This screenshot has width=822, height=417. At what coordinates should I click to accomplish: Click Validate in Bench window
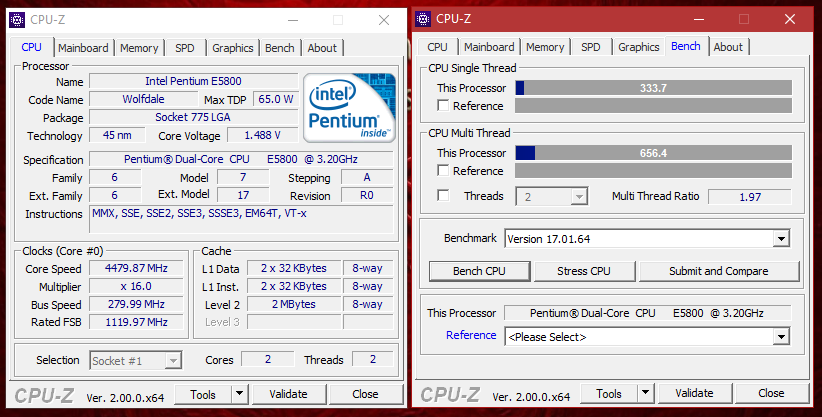point(694,393)
